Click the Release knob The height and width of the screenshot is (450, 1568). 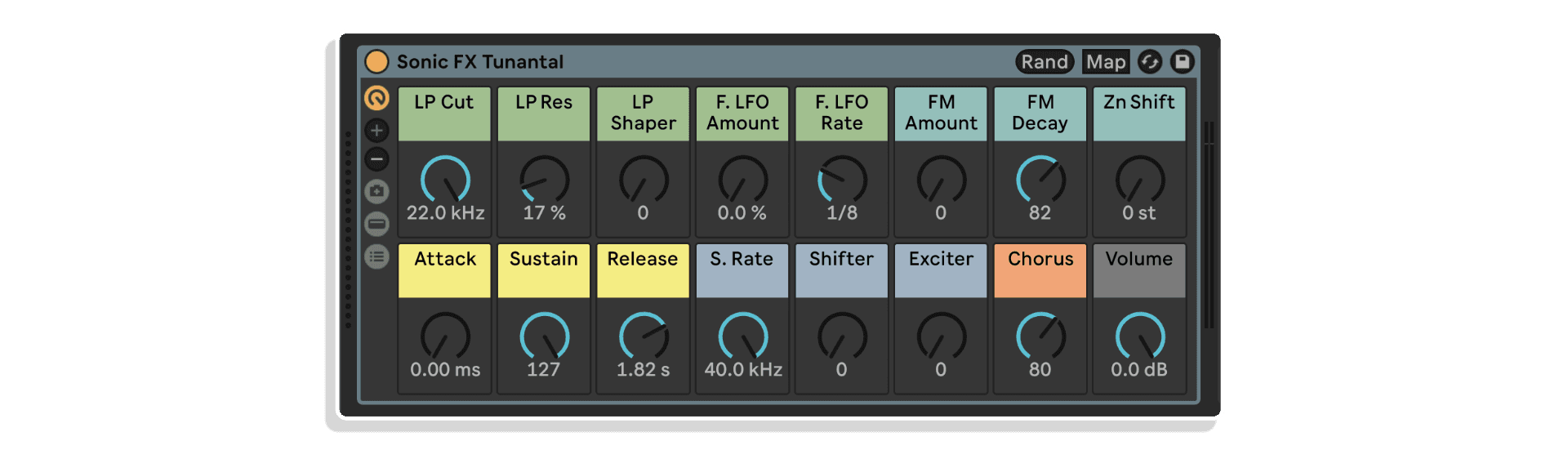[644, 336]
